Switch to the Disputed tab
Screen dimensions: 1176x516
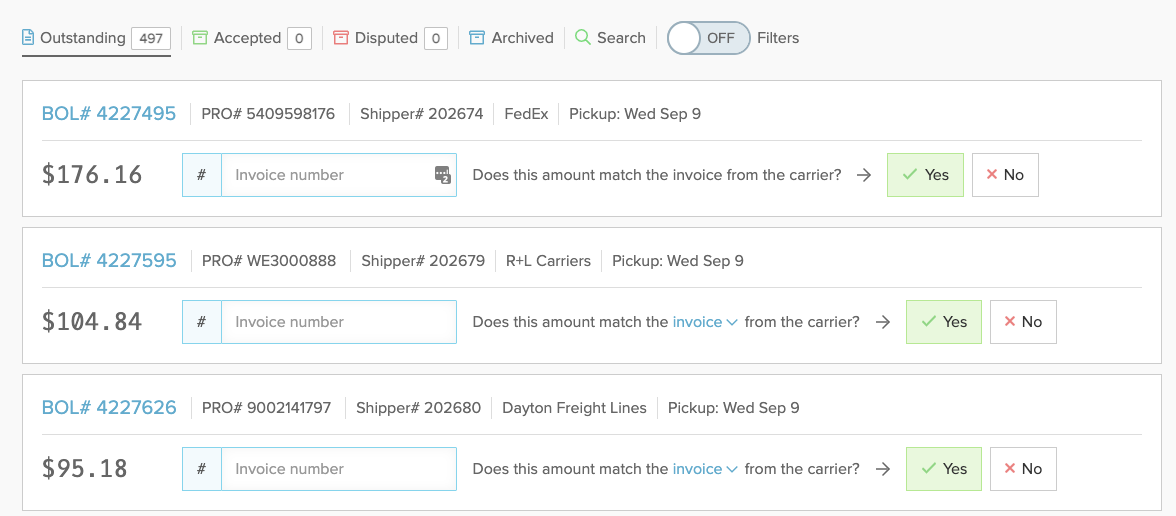pyautogui.click(x=386, y=38)
